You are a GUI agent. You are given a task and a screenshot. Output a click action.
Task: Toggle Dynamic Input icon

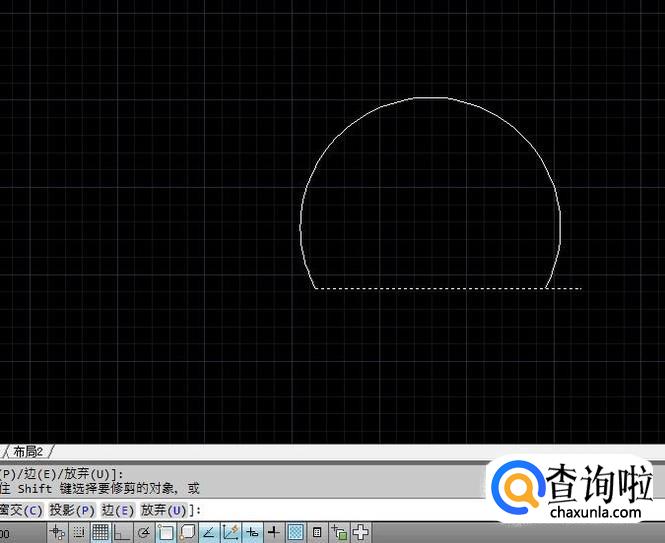point(252,532)
